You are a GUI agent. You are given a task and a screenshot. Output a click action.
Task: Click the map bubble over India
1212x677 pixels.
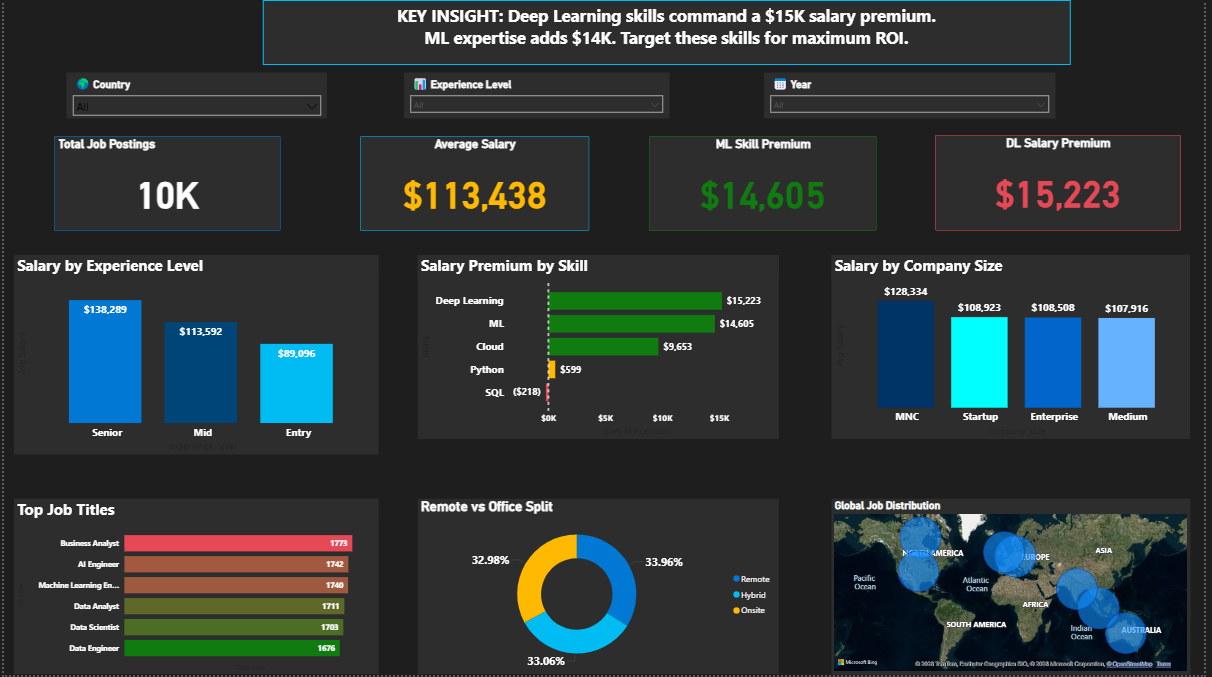(1076, 588)
